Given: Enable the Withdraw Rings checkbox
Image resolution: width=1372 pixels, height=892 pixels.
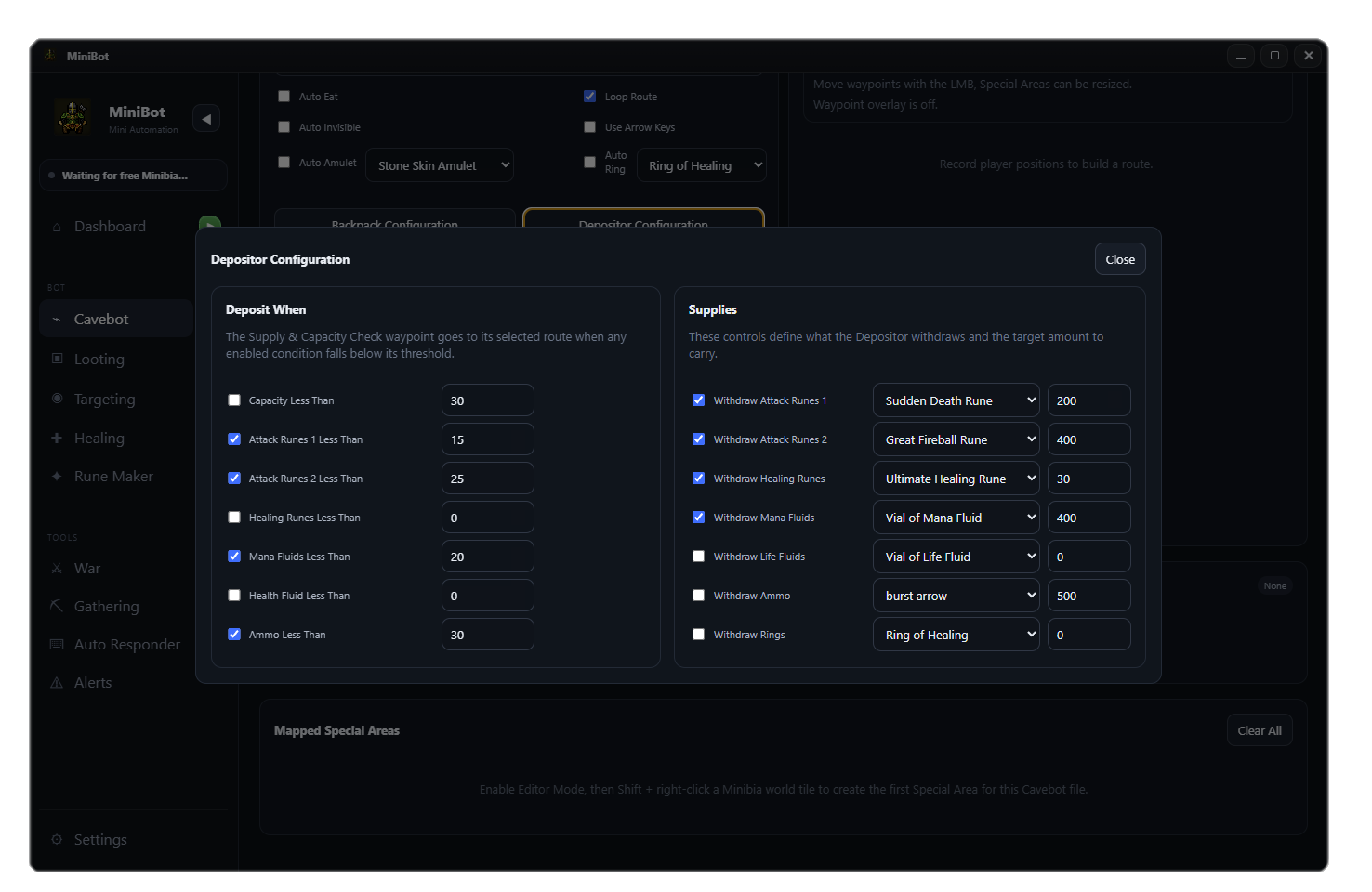Looking at the screenshot, I should (699, 635).
